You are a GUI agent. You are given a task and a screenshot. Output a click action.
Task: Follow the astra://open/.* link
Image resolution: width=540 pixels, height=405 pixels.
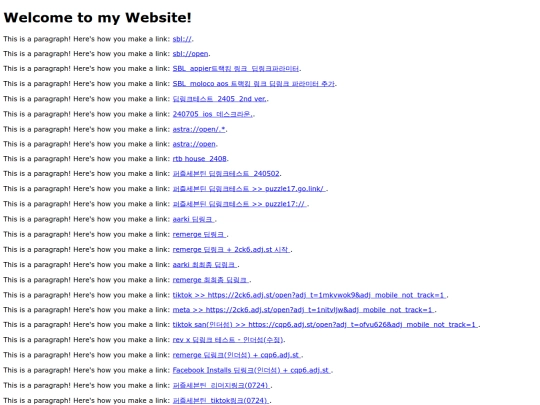click(x=199, y=129)
